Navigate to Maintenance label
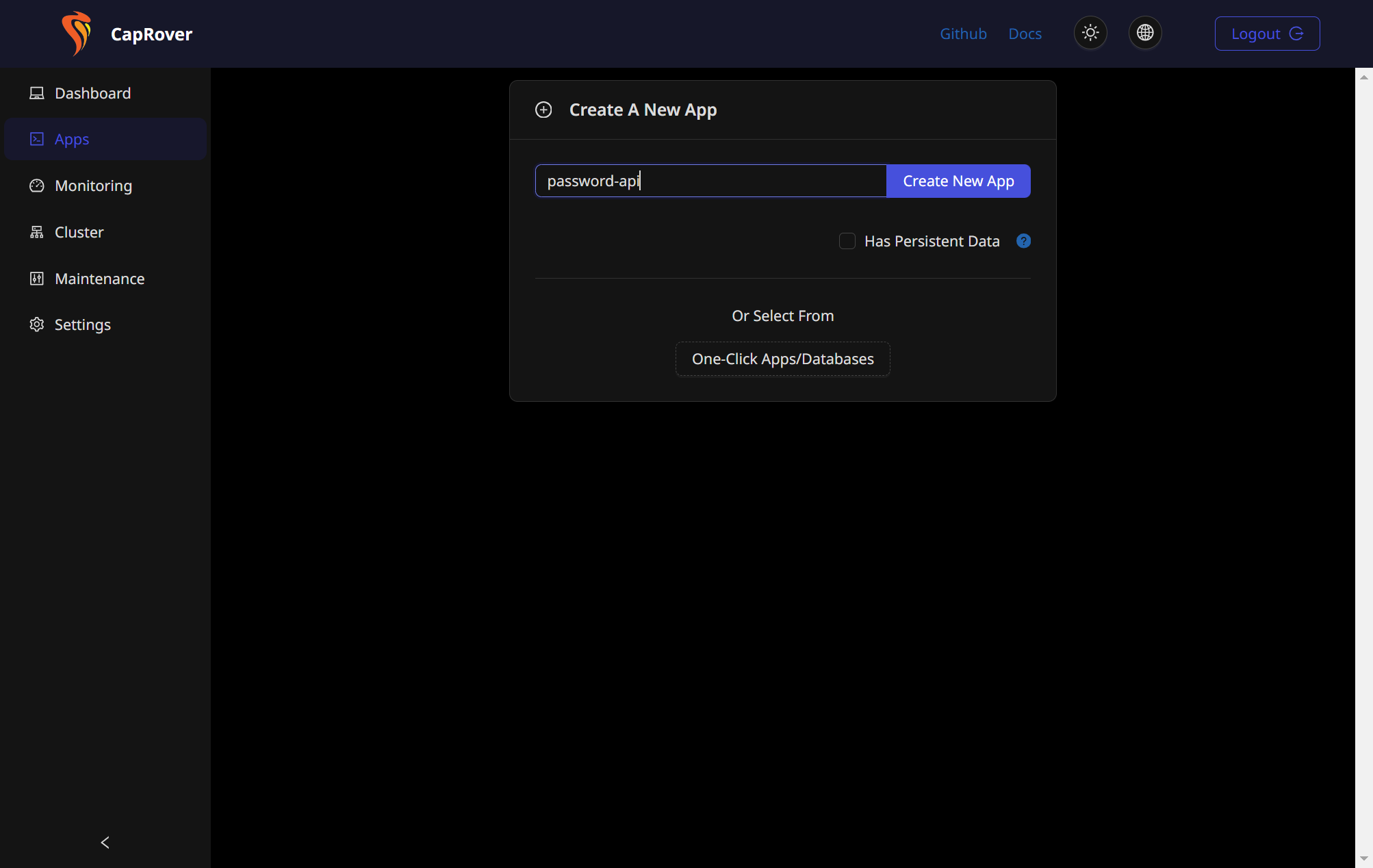This screenshot has width=1373, height=868. coord(100,279)
